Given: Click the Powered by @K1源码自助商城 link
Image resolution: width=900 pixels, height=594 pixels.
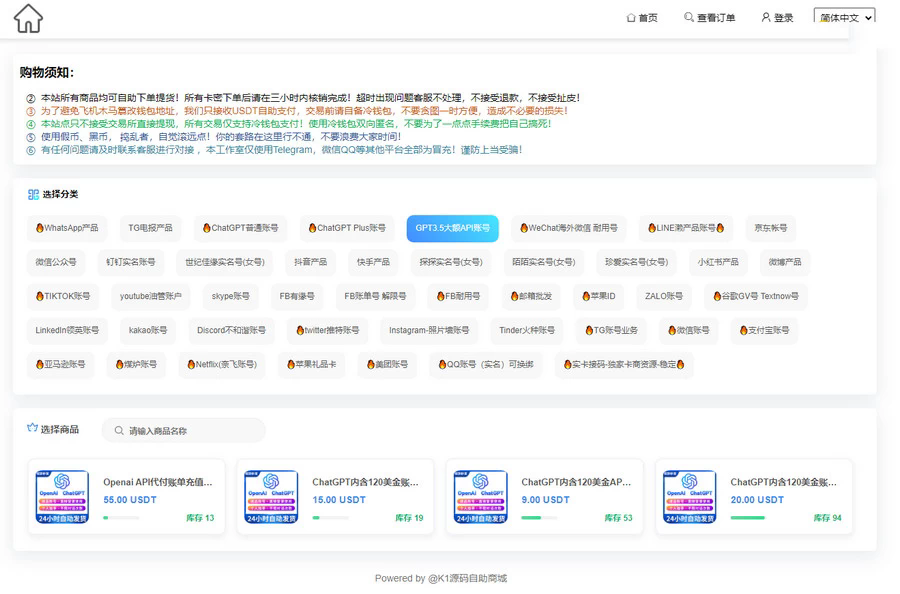Looking at the screenshot, I should pyautogui.click(x=440, y=578).
